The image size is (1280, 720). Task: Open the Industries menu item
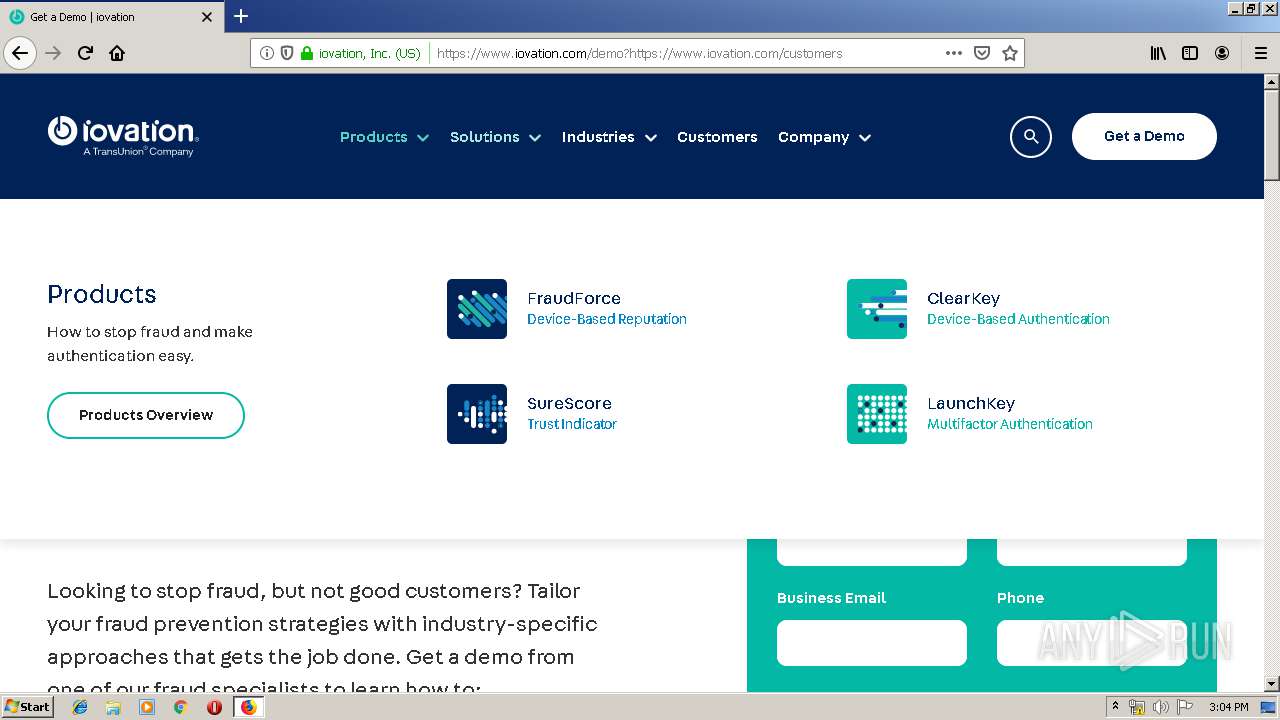pos(598,137)
